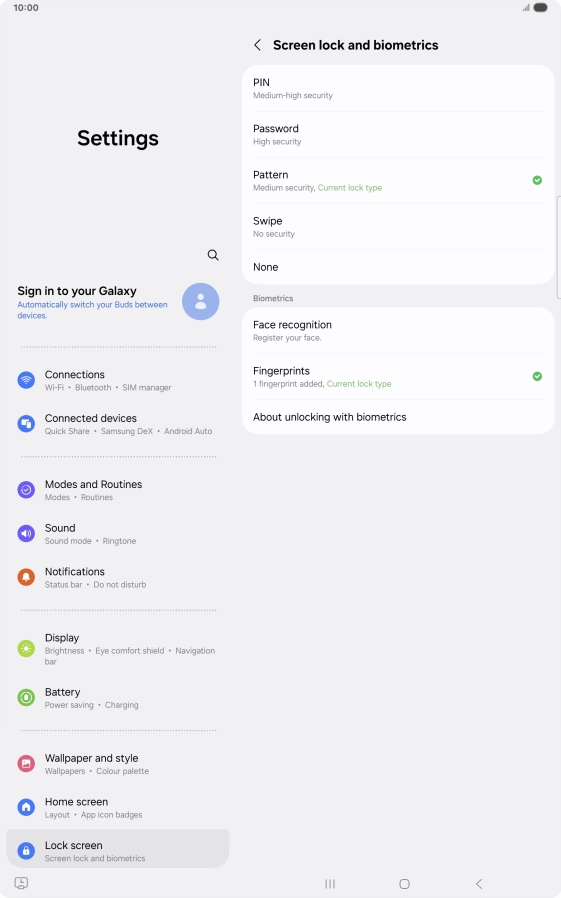The width and height of the screenshot is (561, 898).
Task: Tap the Fingerprints green checkmark
Action: pos(537,376)
